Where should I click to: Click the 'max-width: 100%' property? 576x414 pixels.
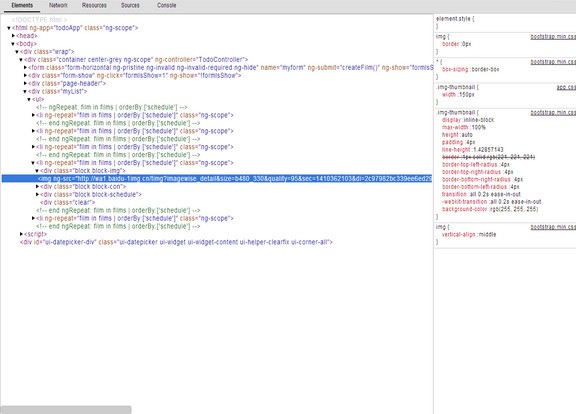[x=464, y=127]
